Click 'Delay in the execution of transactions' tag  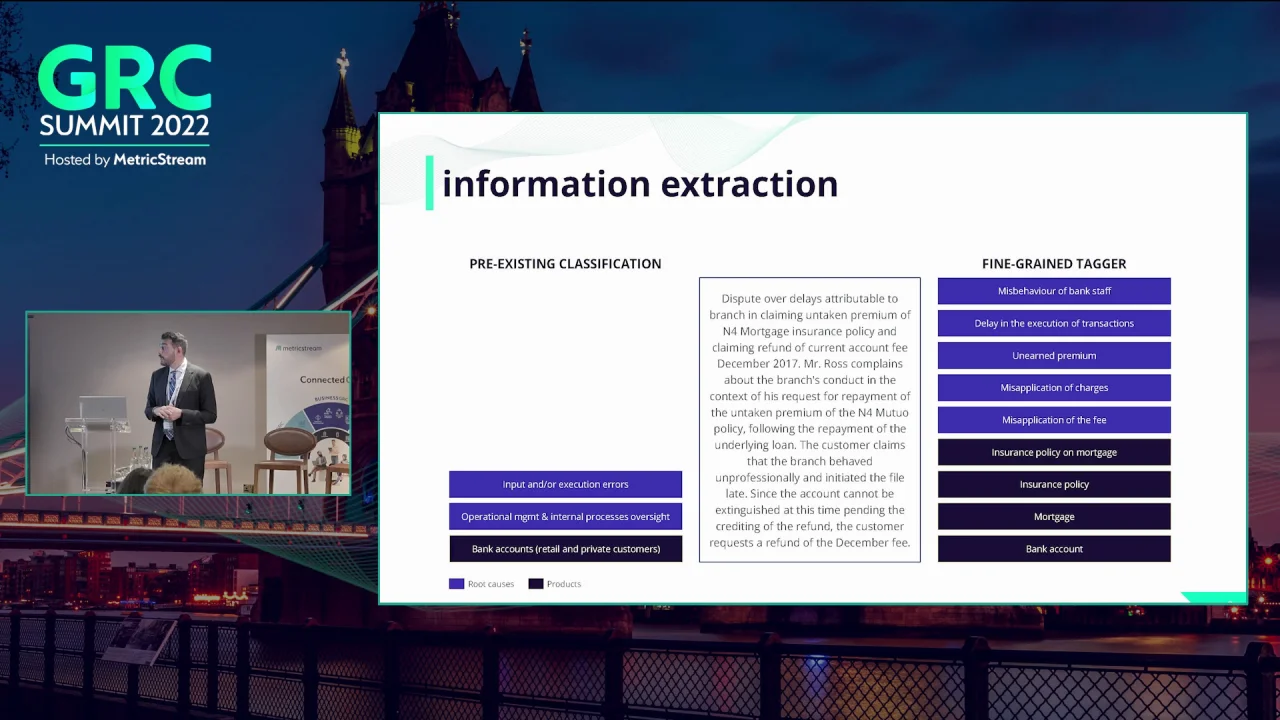1054,323
